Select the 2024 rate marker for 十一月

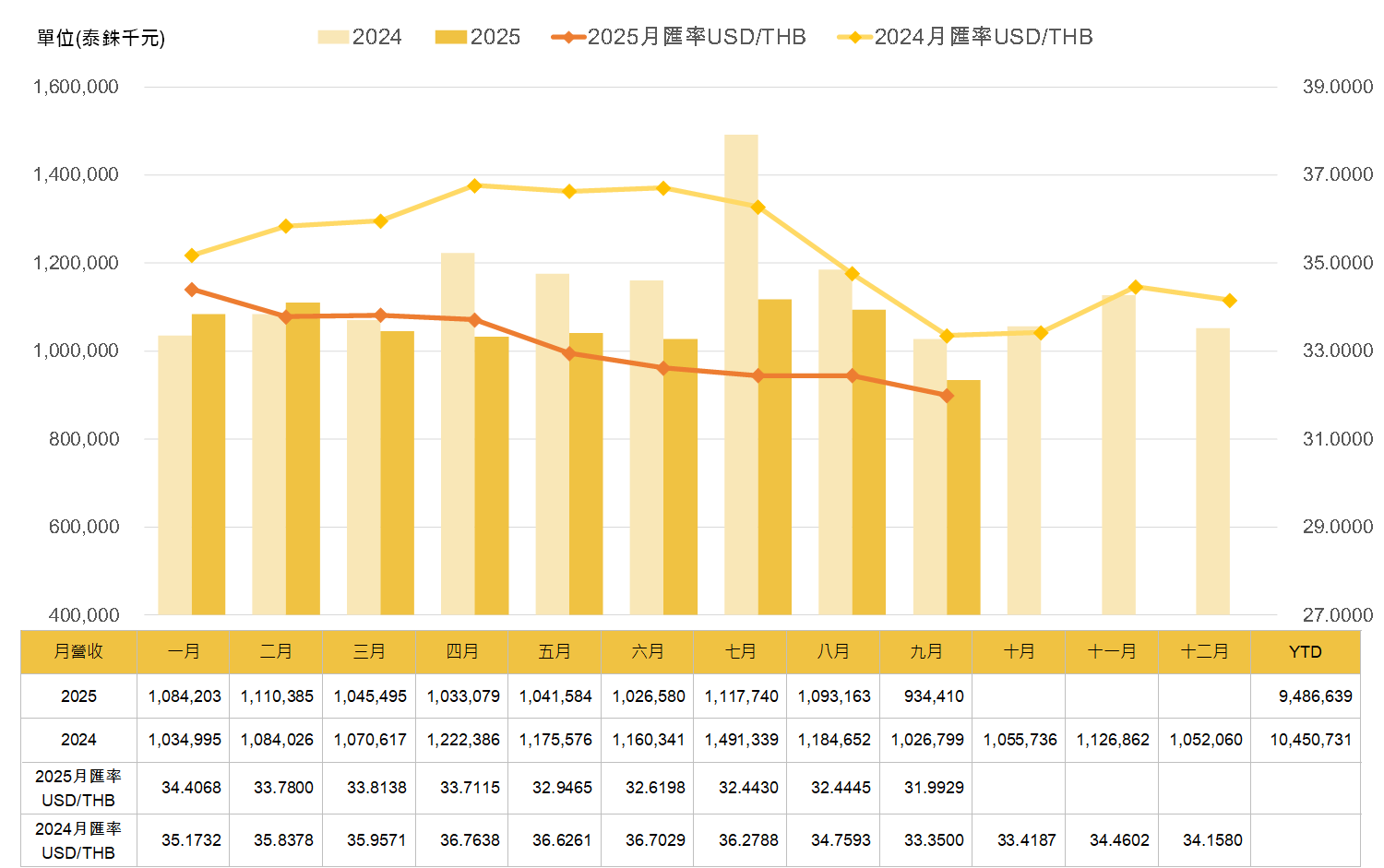[1136, 287]
